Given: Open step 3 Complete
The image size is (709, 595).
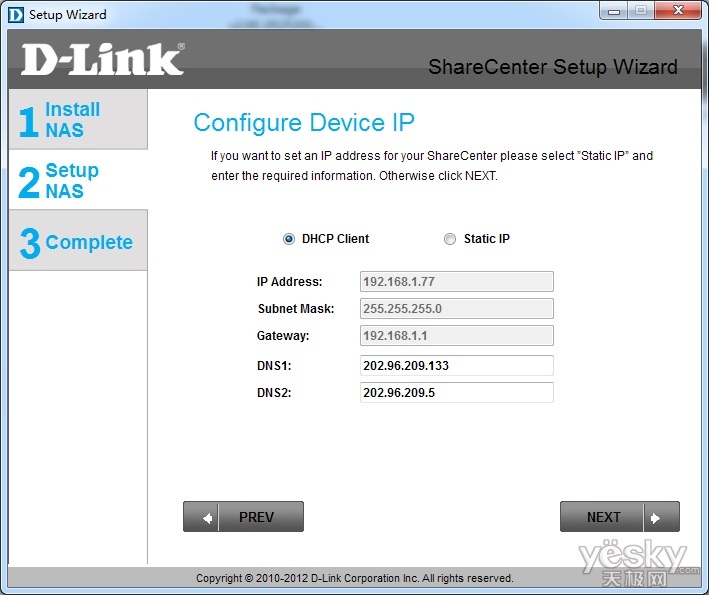Looking at the screenshot, I should [x=78, y=241].
